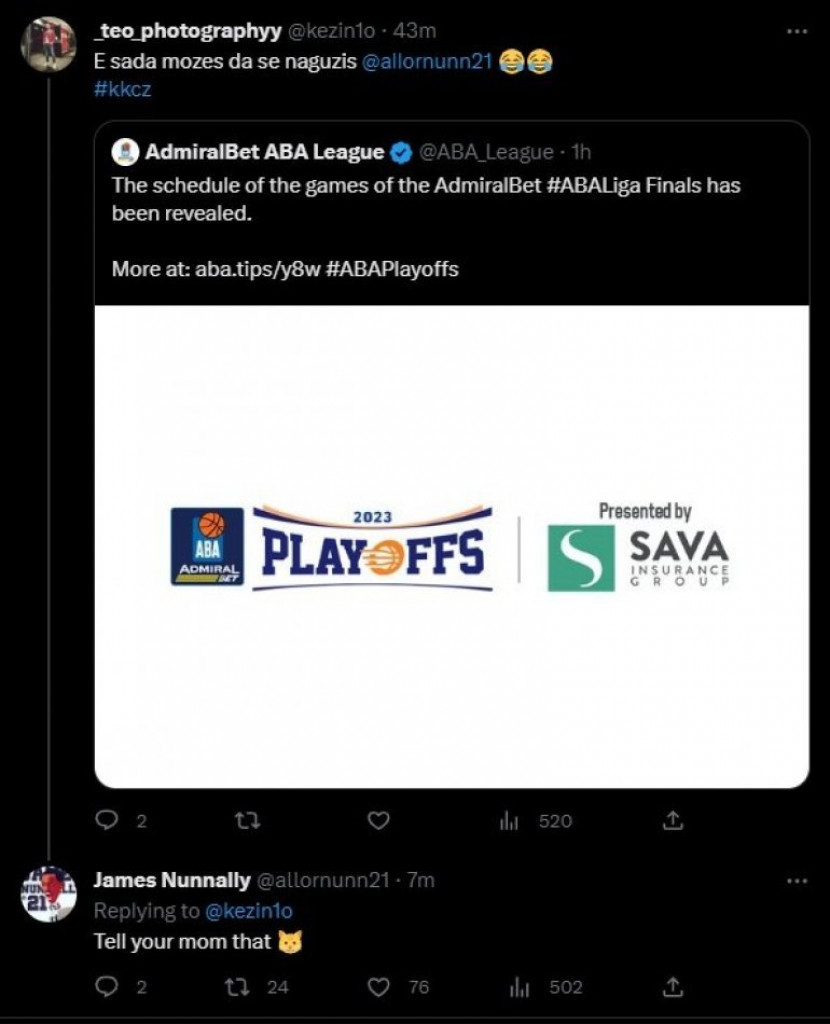
Task: Share James Nunnally's reply
Action: click(673, 987)
